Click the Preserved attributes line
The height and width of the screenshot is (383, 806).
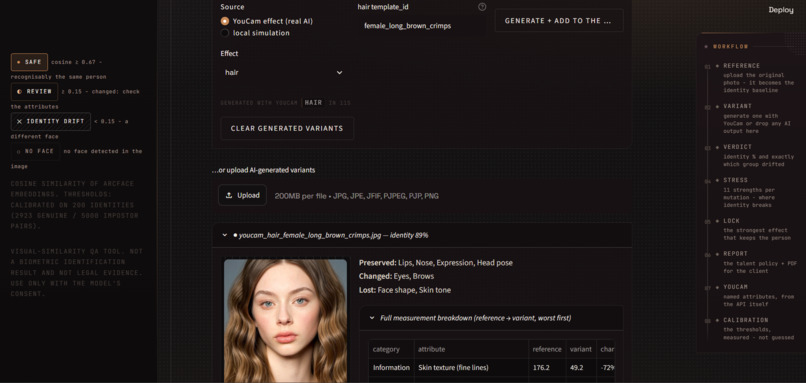(436, 263)
